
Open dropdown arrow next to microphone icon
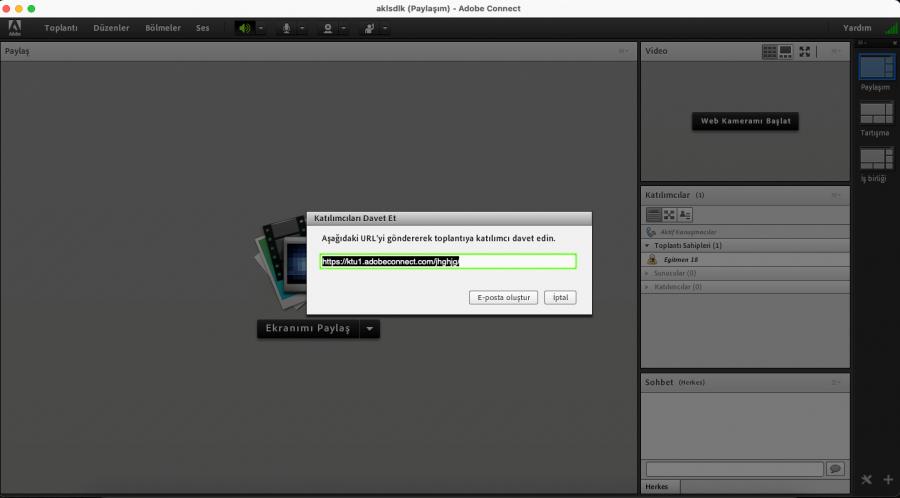(x=302, y=28)
